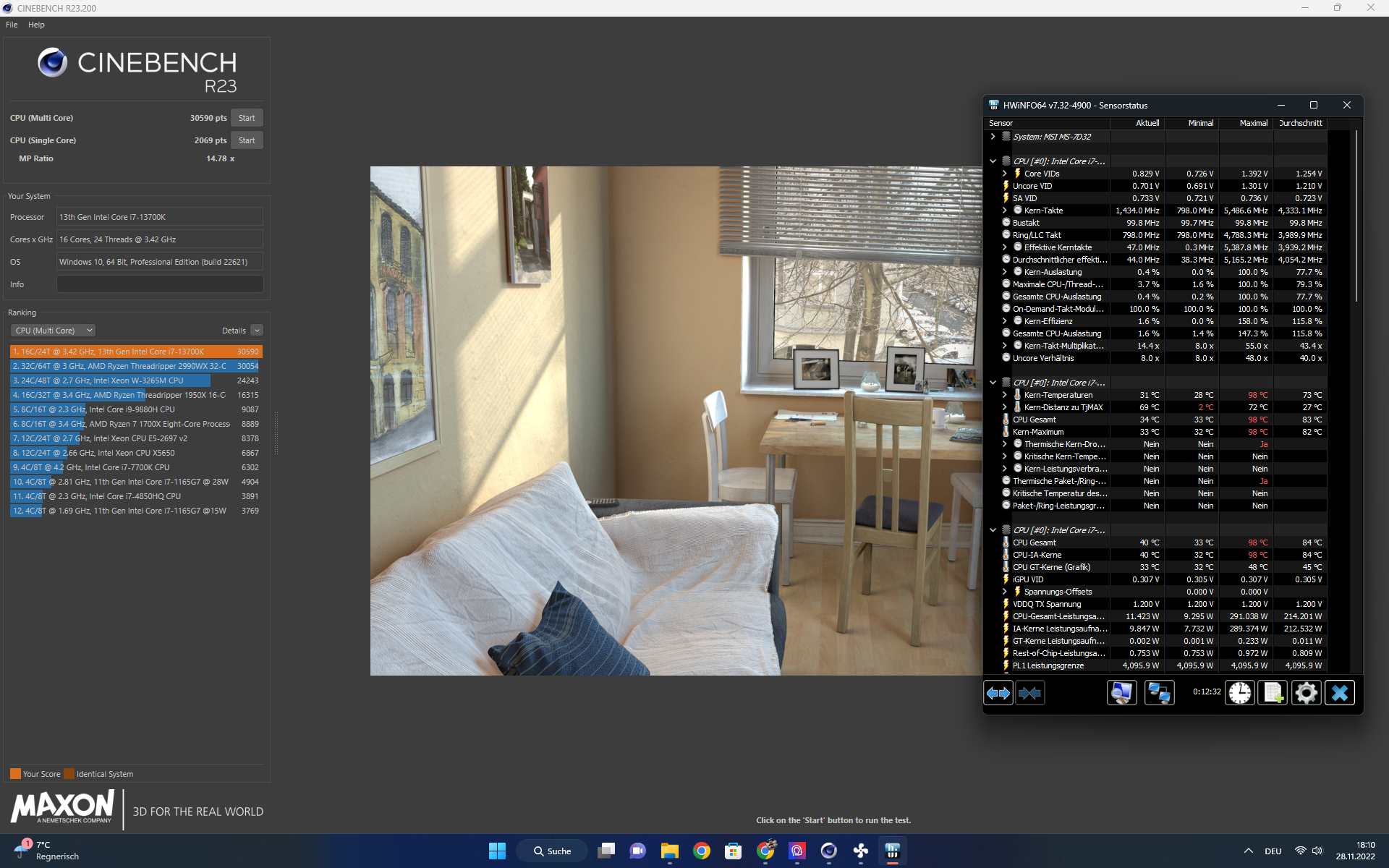
Task: Click the Maximal column header
Action: pos(1246,123)
